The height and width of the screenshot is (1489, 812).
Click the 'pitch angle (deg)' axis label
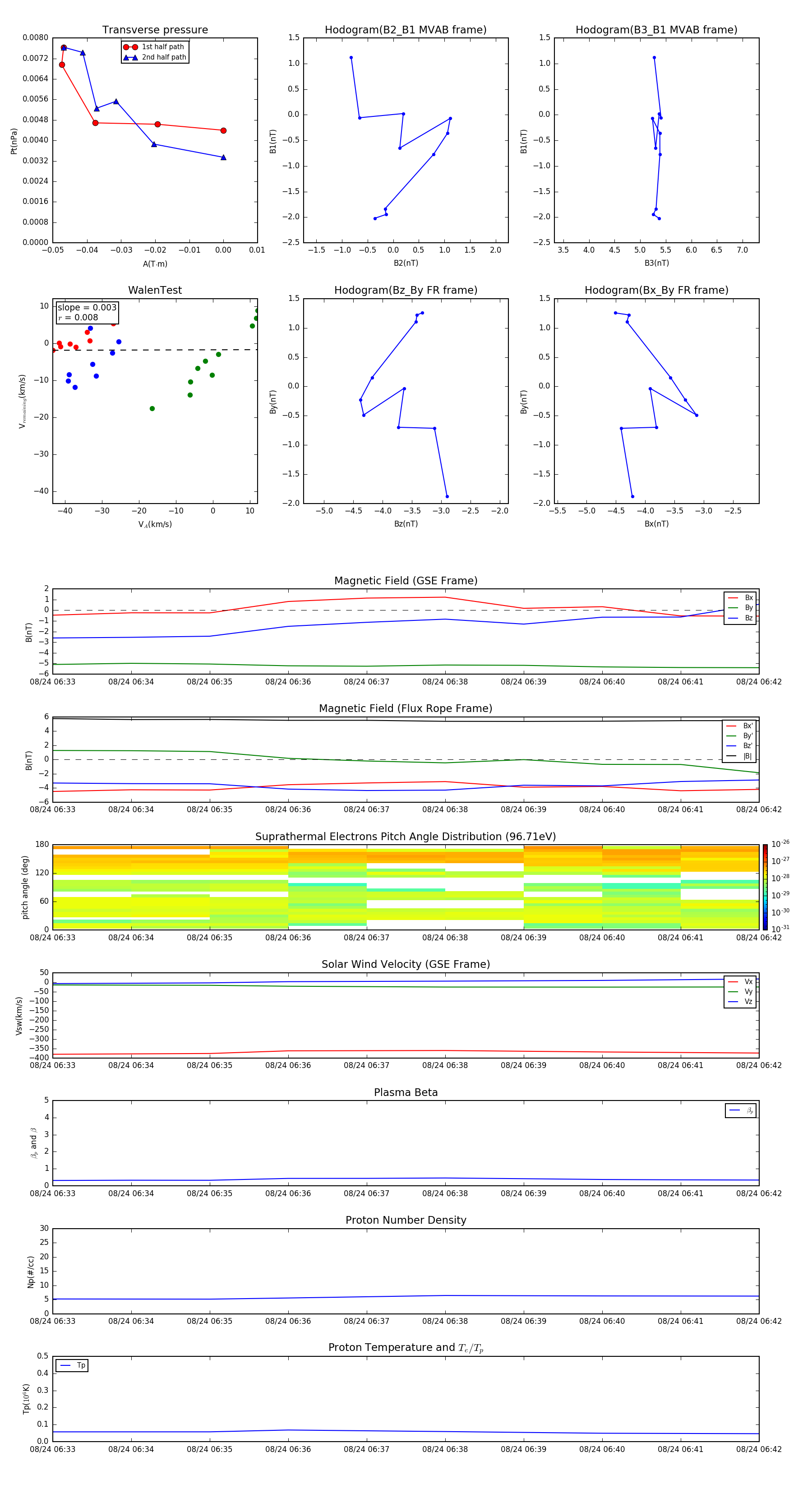(25, 887)
